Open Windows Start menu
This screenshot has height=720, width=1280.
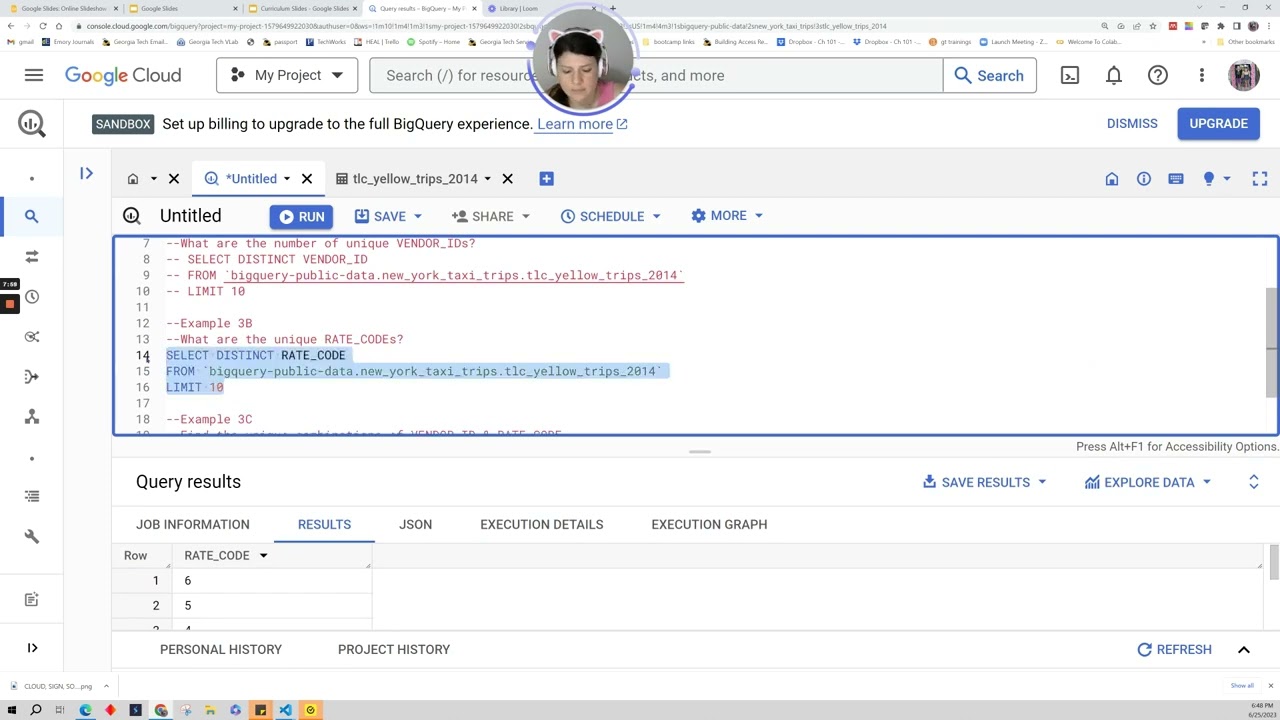click(x=12, y=710)
